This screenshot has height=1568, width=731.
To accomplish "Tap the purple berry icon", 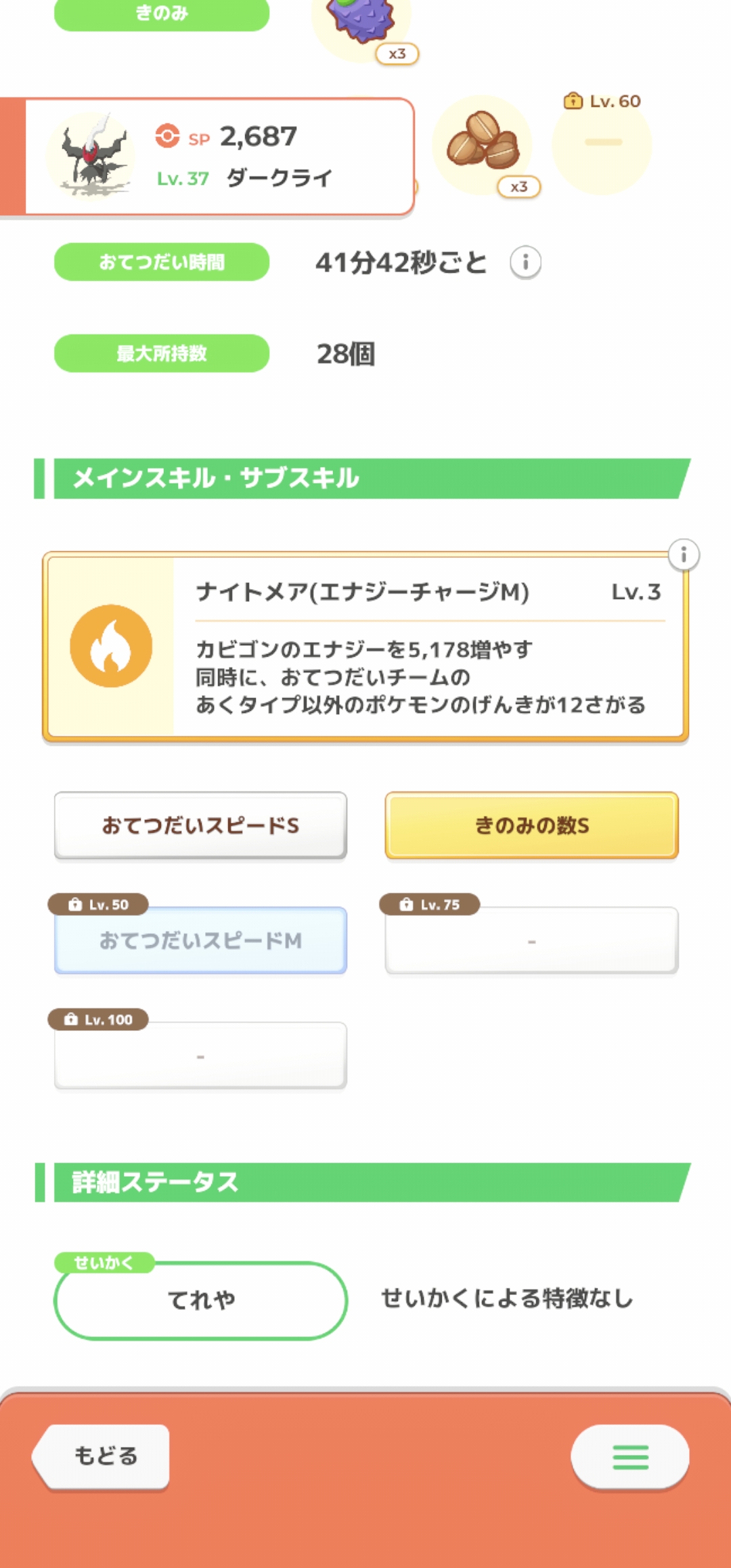I will tap(361, 20).
